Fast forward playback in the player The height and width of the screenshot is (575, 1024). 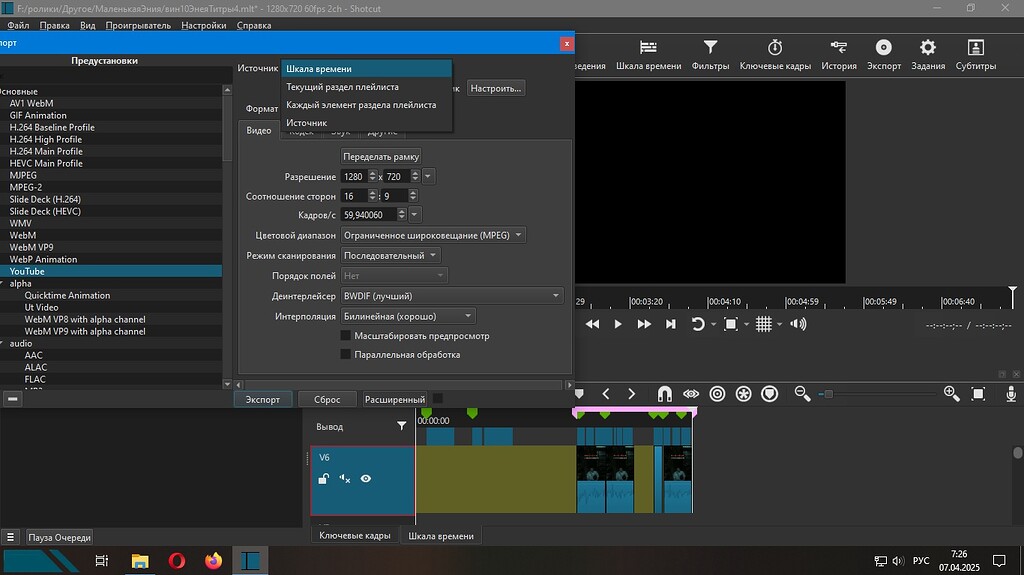point(644,324)
